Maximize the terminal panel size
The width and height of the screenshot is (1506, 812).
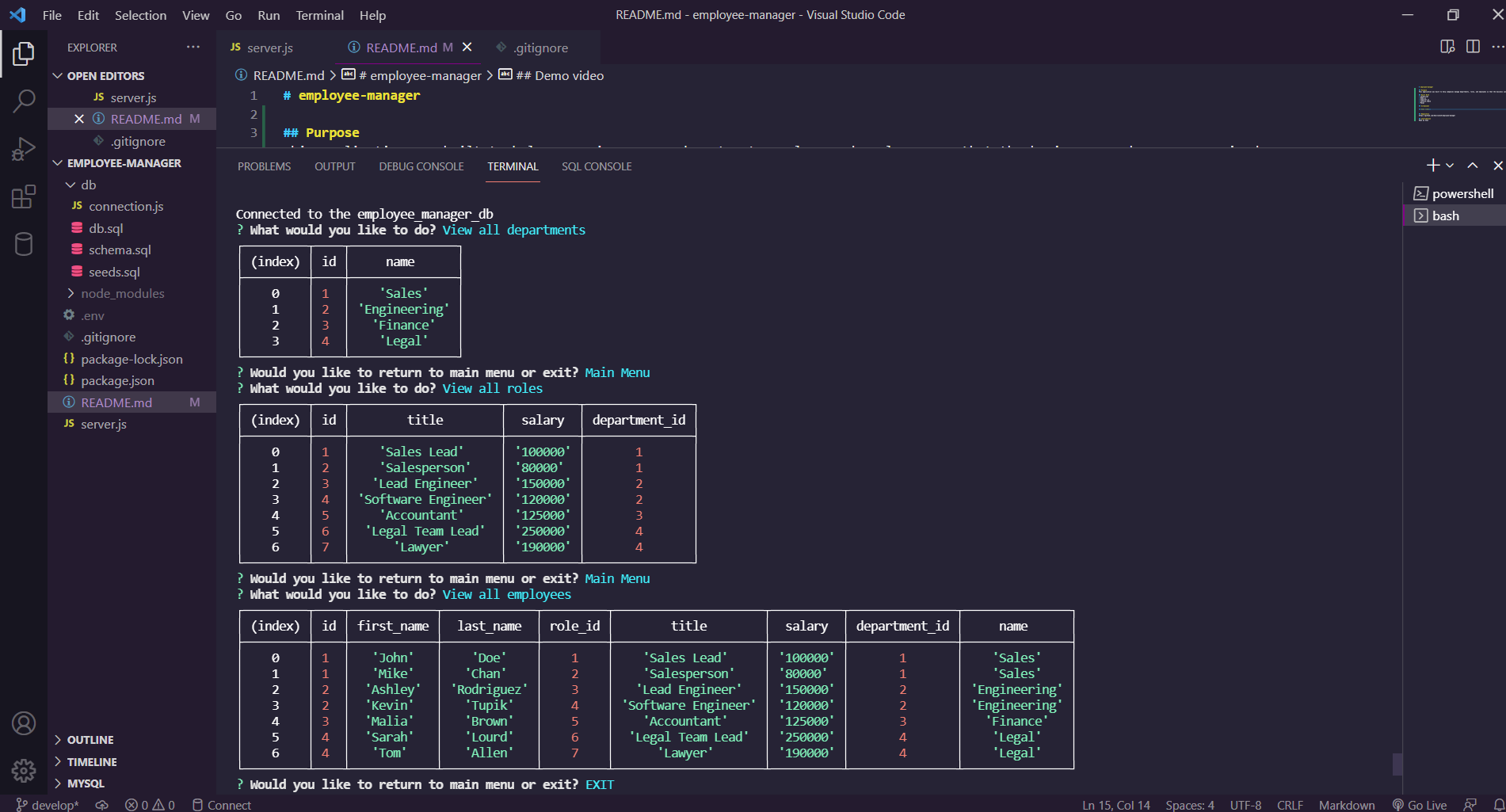click(x=1472, y=166)
